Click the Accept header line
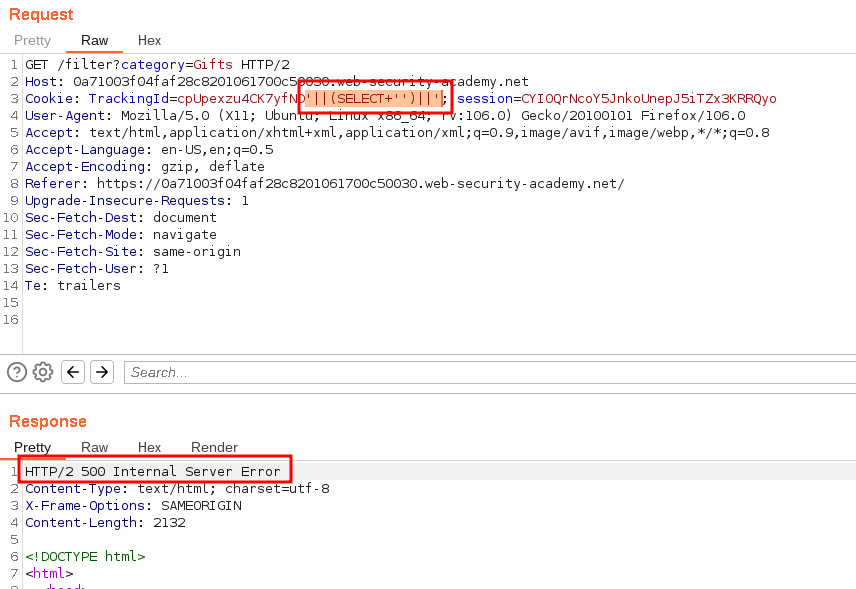The height and width of the screenshot is (589, 856). coord(397,132)
